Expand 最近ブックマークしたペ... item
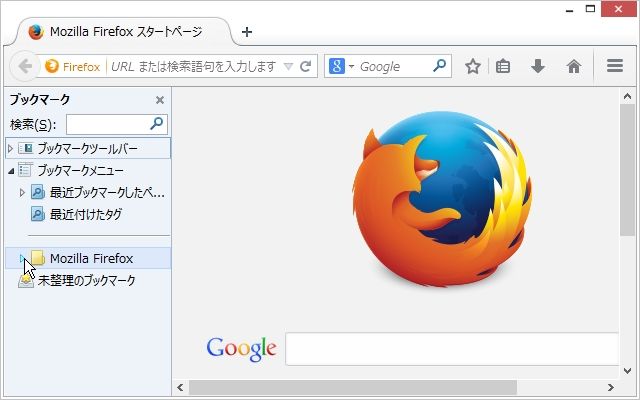The image size is (640, 400). pyautogui.click(x=22, y=192)
